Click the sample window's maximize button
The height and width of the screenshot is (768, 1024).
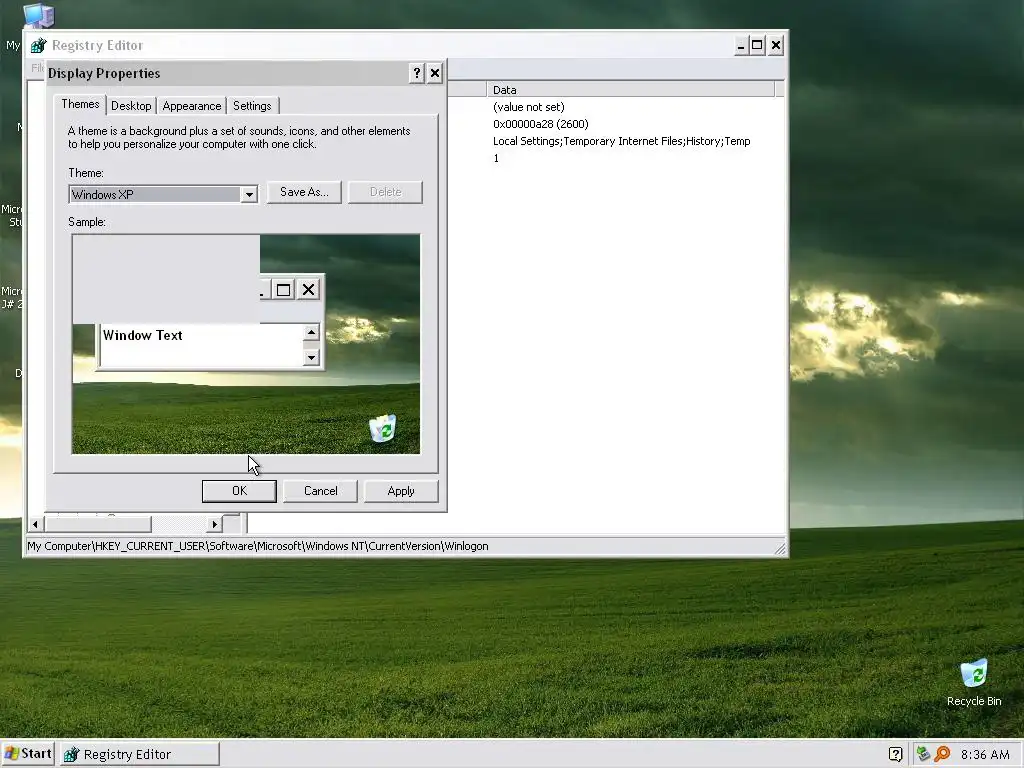click(283, 289)
